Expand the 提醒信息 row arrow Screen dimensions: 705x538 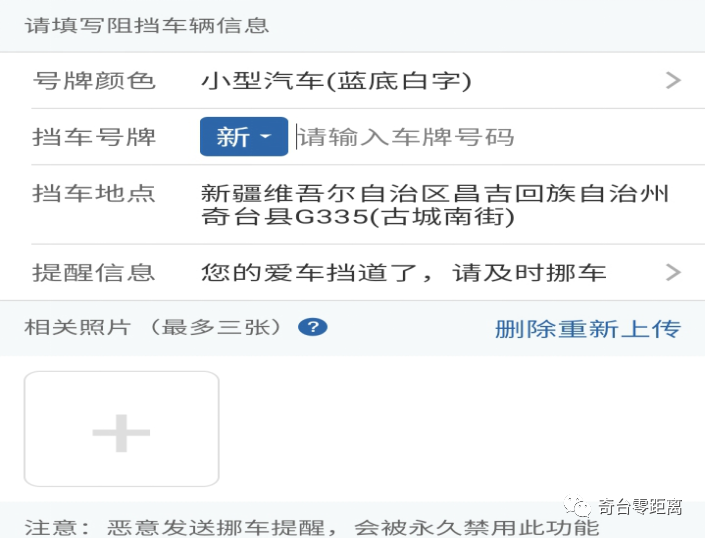click(x=673, y=272)
